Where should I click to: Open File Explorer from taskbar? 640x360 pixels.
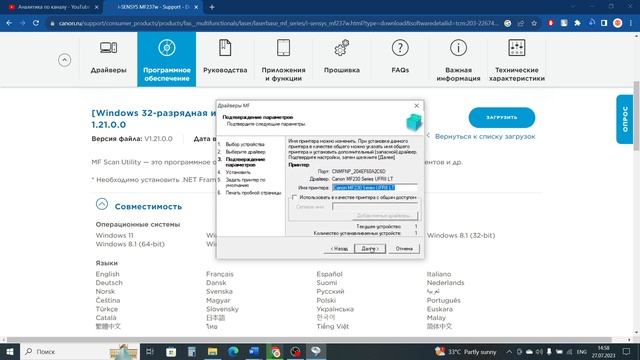coord(212,351)
